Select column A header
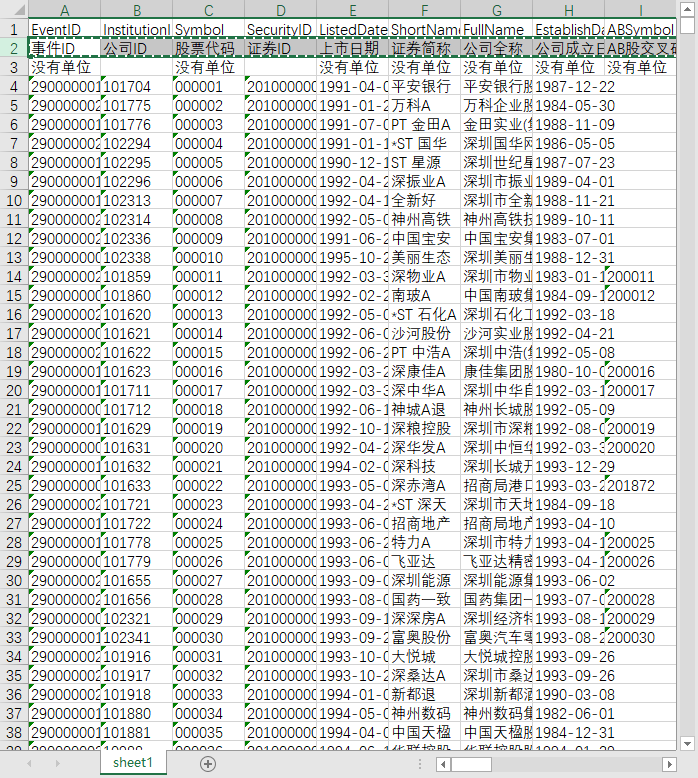This screenshot has height=778, width=698. (64, 10)
